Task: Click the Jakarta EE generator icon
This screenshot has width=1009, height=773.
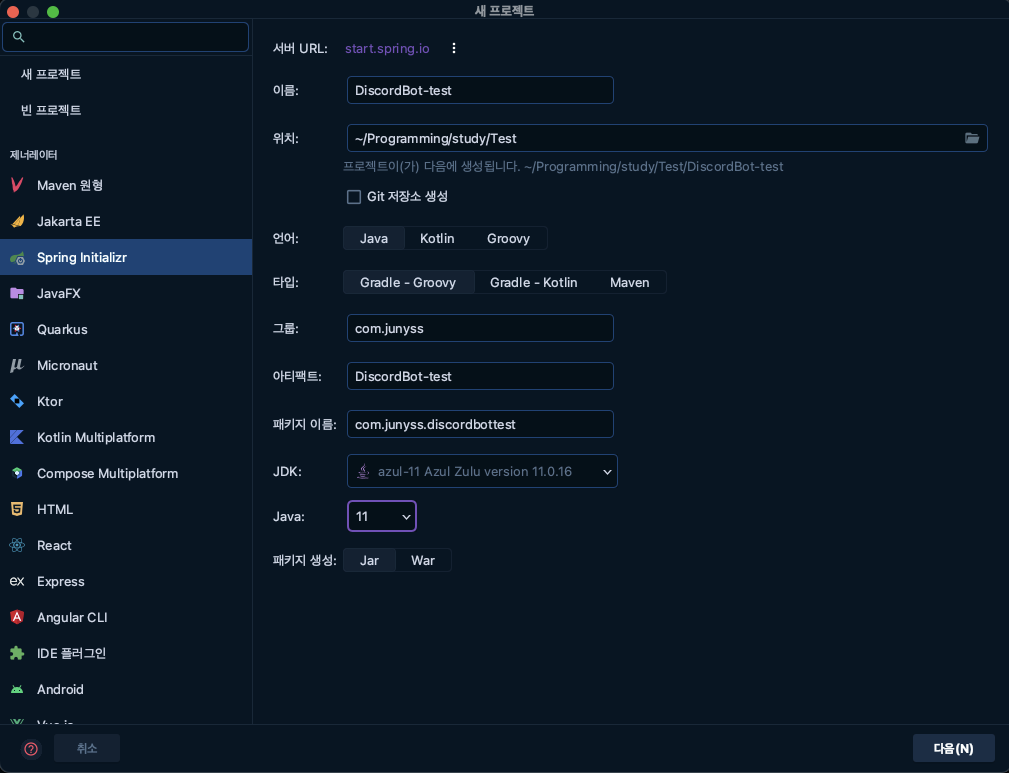Action: tap(17, 221)
